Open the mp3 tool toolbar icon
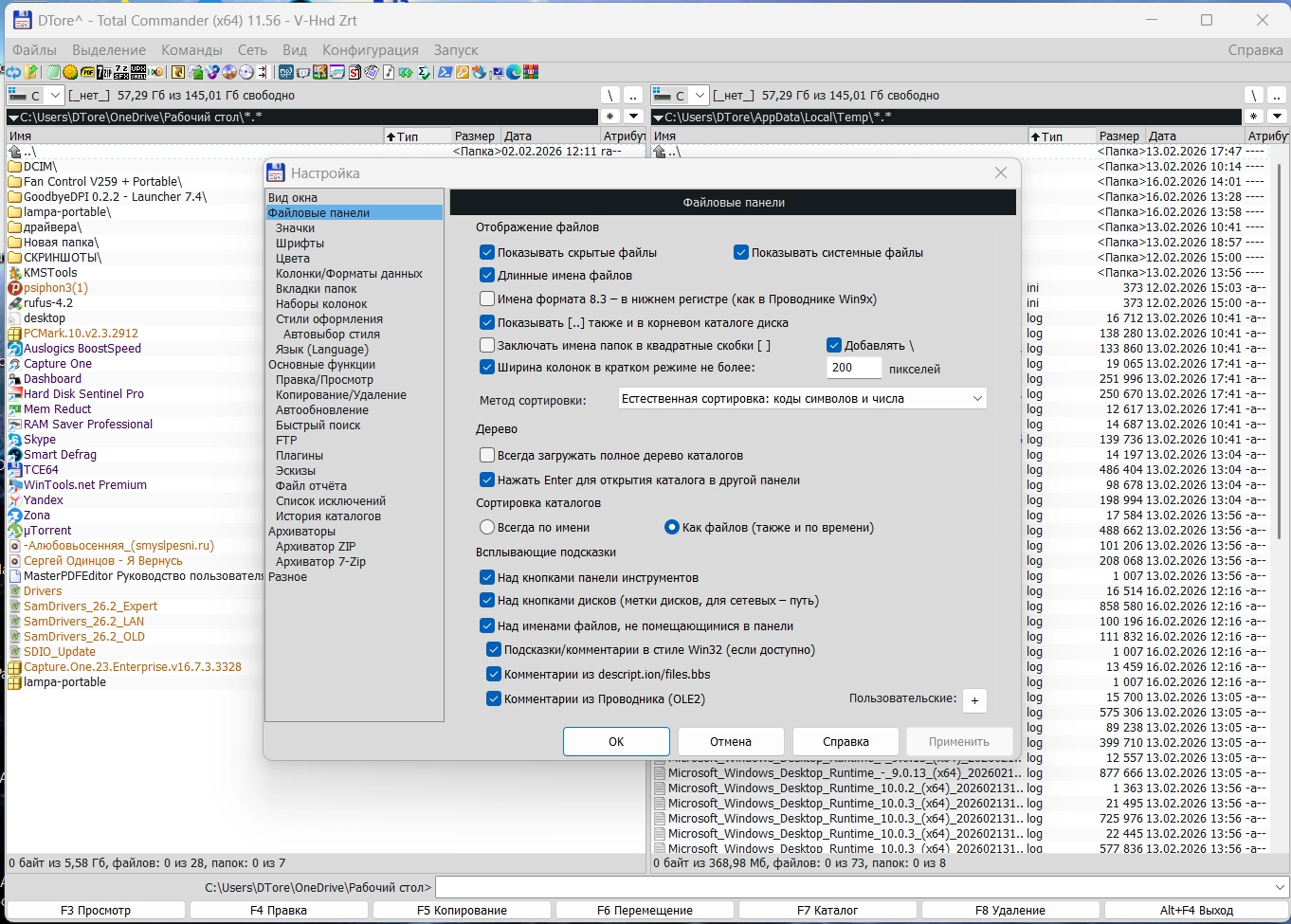 tap(286, 72)
